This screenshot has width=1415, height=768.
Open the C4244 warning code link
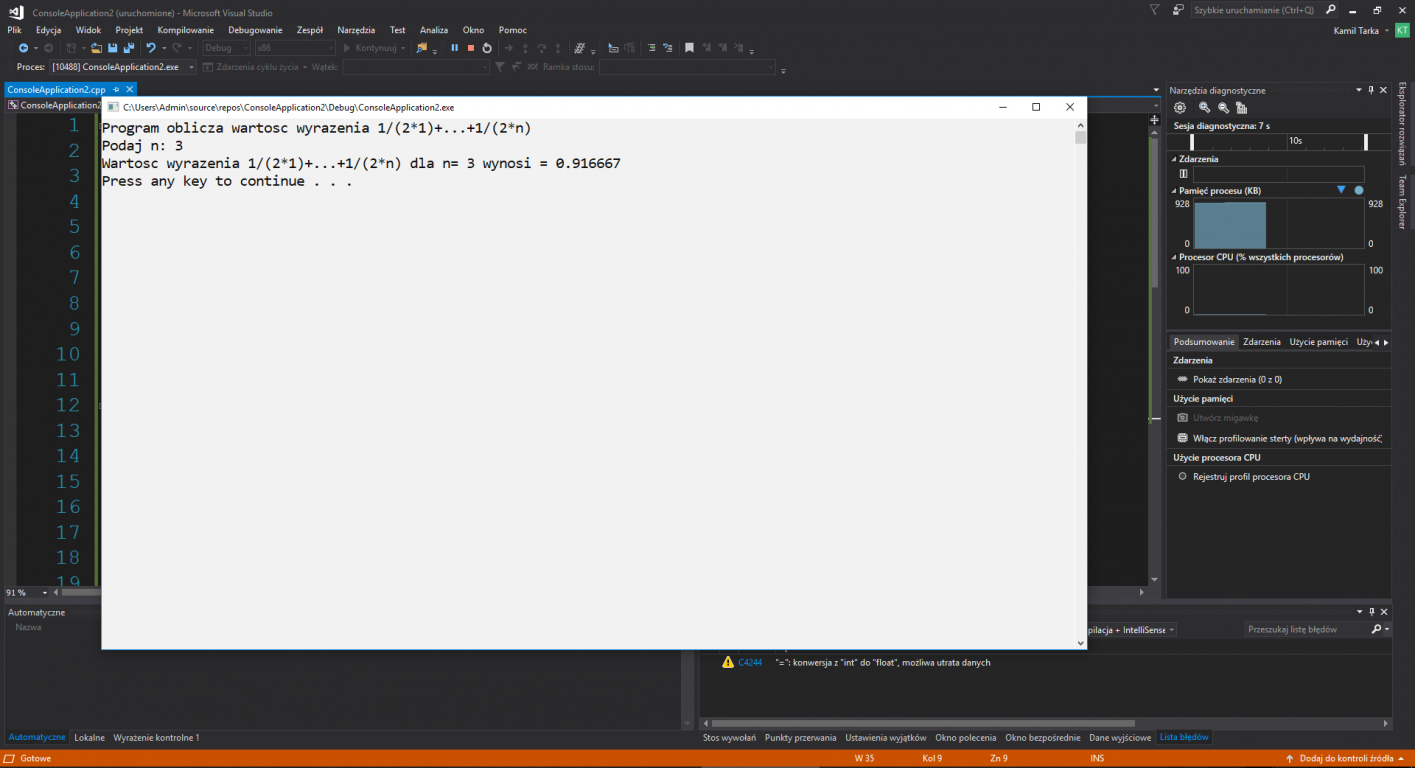coord(750,662)
